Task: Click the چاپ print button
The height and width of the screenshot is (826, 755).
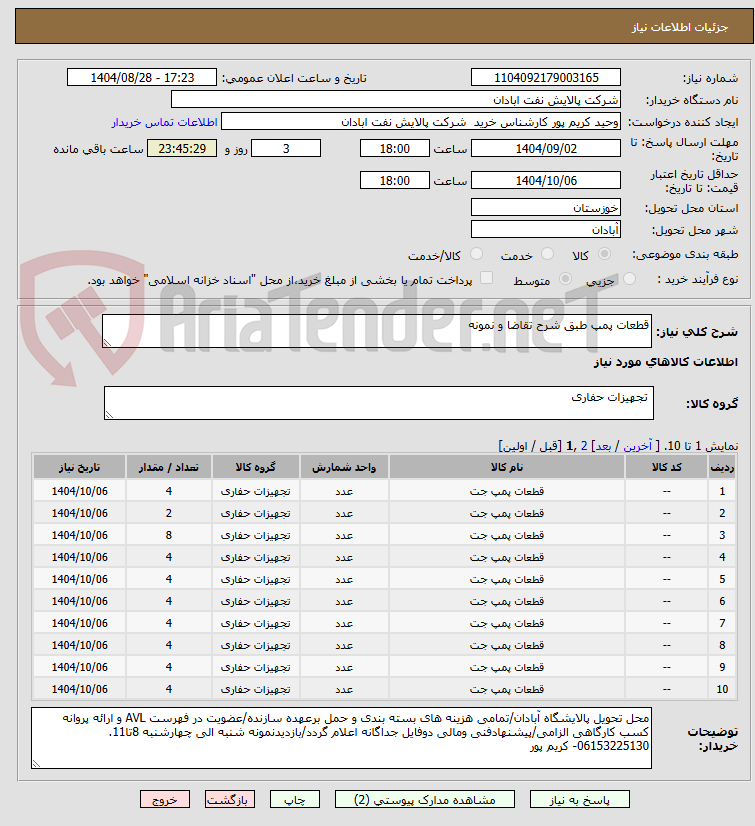Action: tap(295, 800)
